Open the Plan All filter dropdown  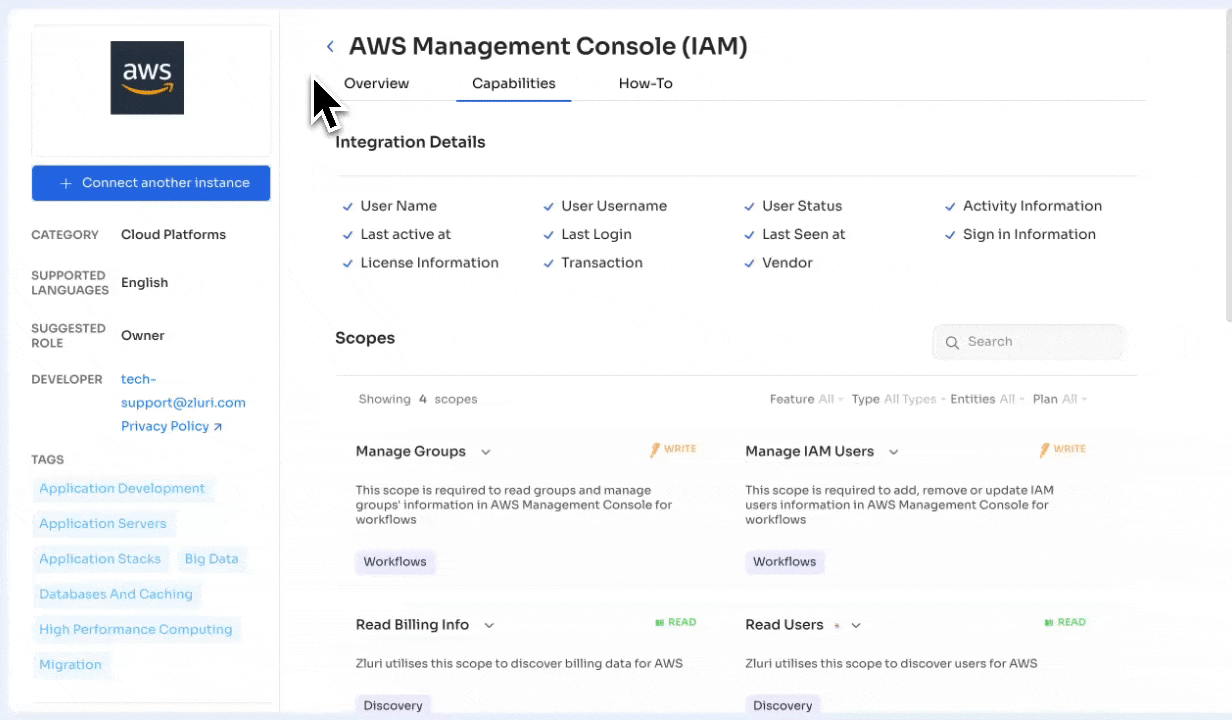click(x=1060, y=399)
